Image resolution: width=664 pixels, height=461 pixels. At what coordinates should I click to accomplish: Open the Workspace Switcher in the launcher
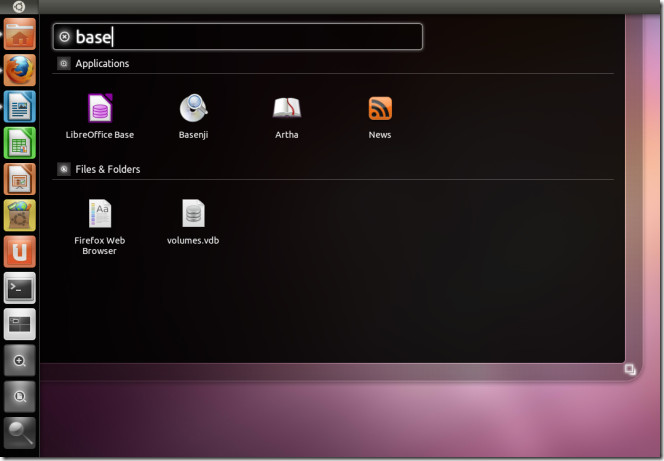(20, 324)
